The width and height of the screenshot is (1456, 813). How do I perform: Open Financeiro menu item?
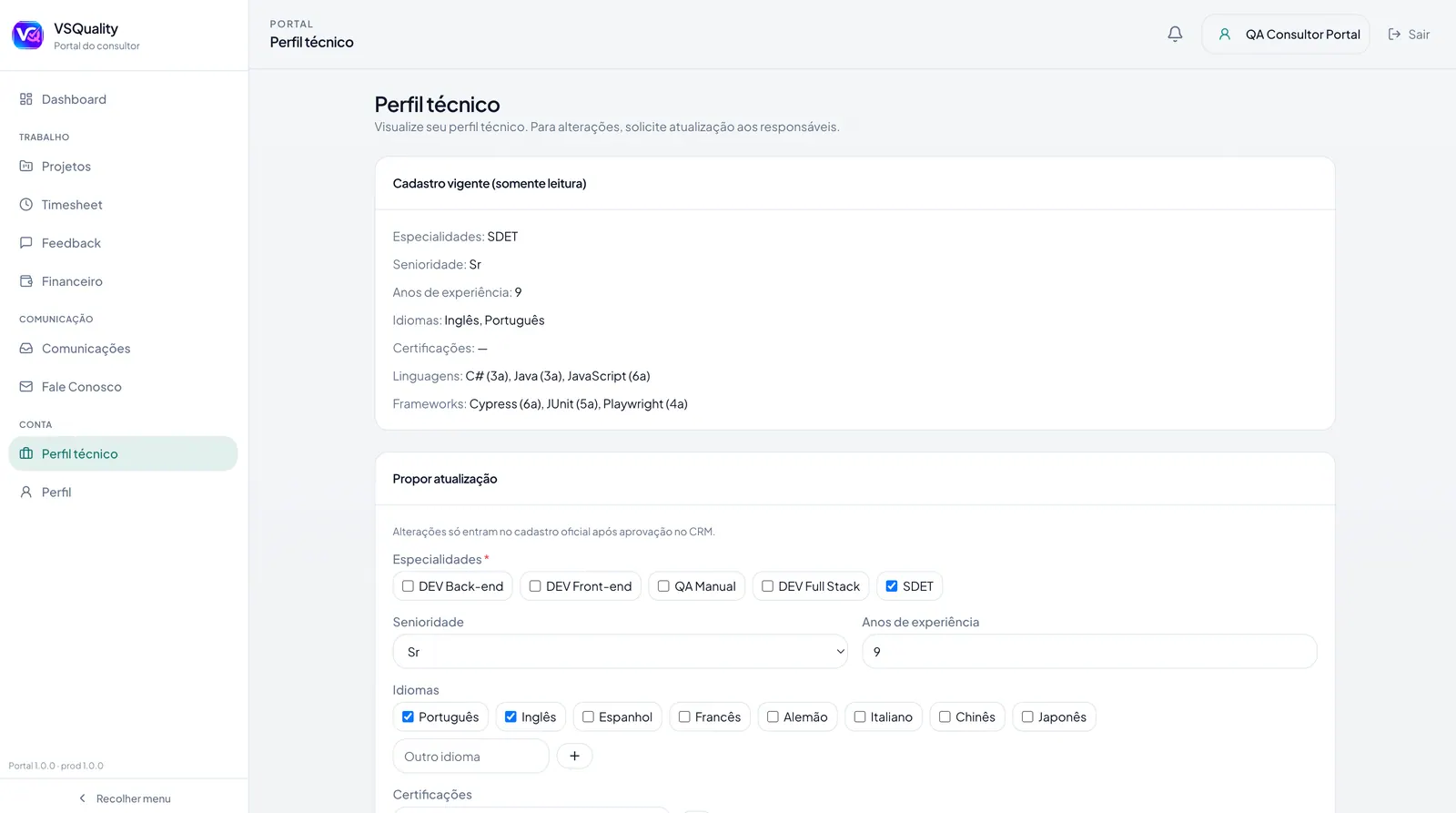pos(123,281)
